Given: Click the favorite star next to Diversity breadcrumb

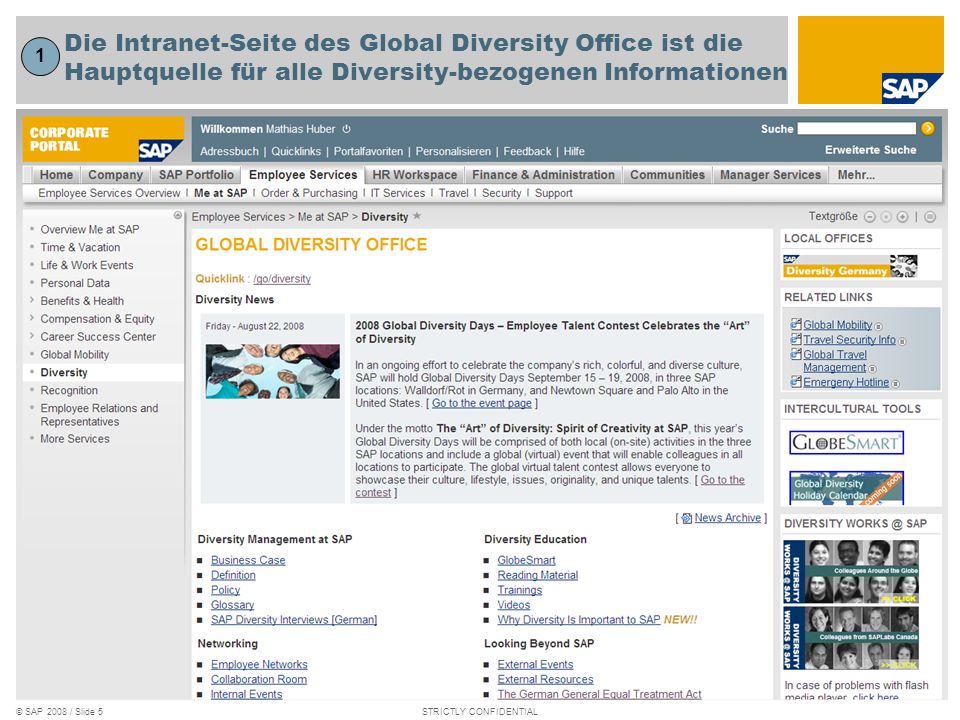Looking at the screenshot, I should point(417,216).
